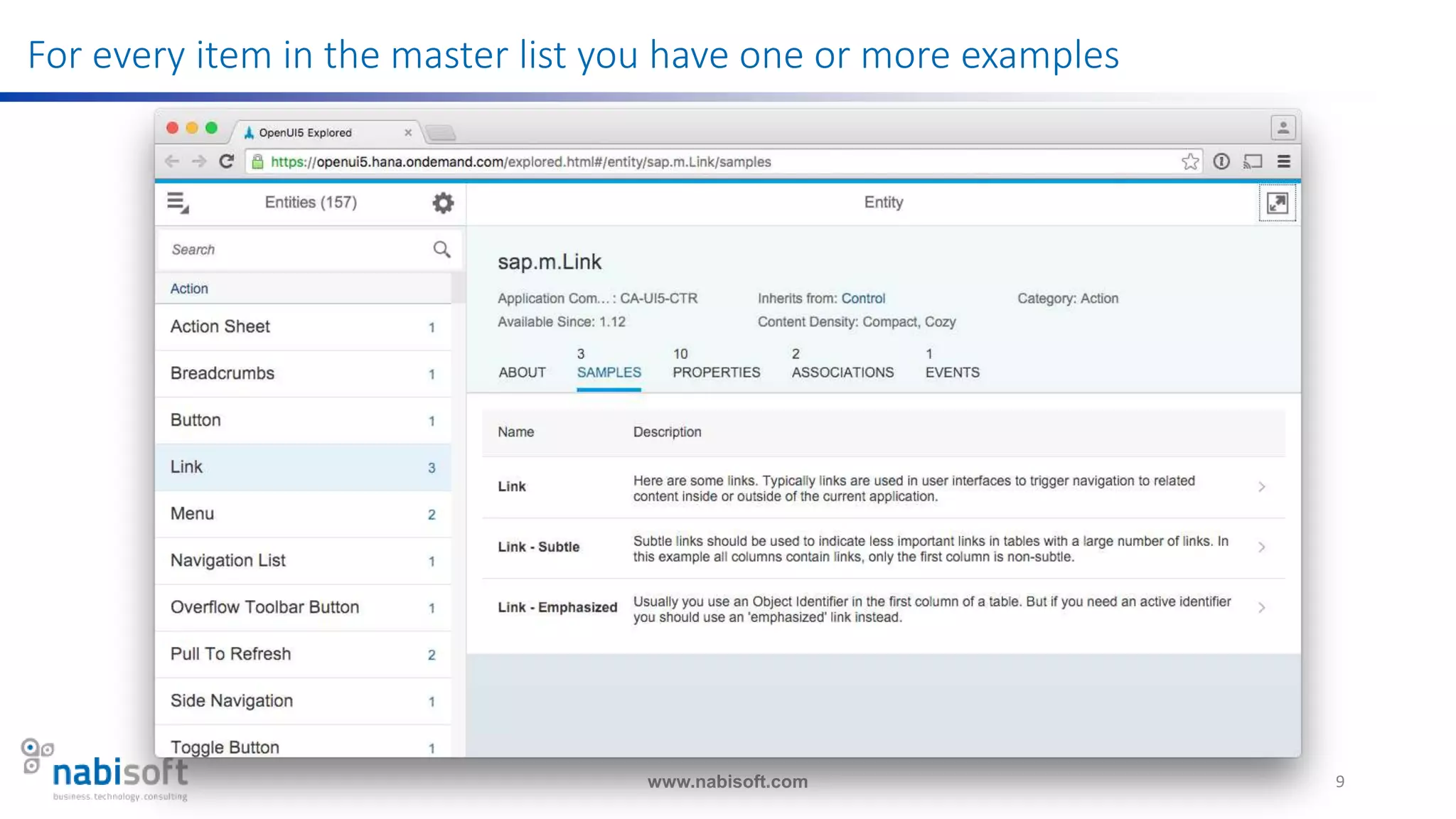Viewport: 1456px width, 819px height.
Task: Select Side Navigation entity
Action: click(x=303, y=702)
